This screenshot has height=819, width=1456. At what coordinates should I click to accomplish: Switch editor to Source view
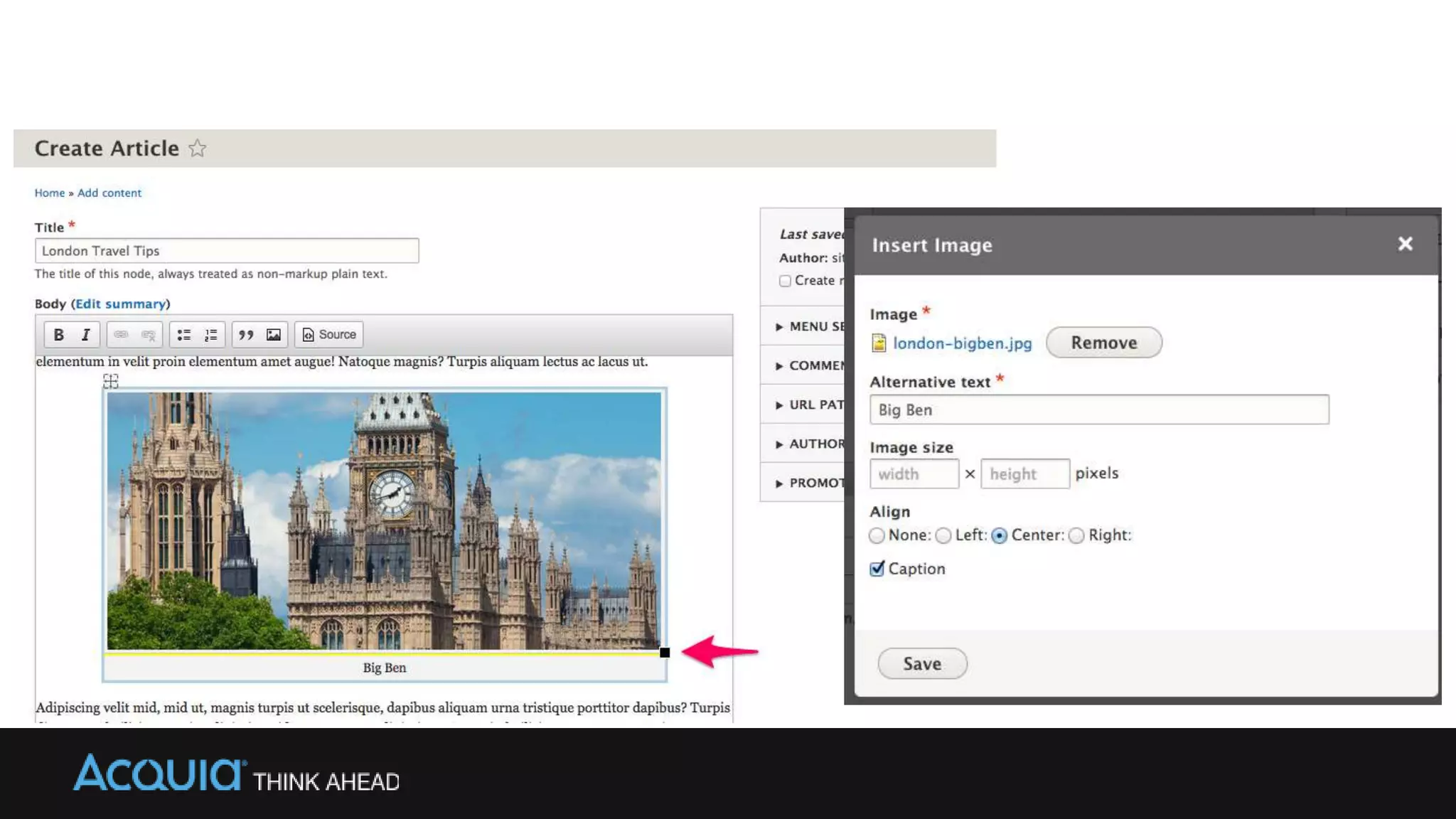(328, 335)
